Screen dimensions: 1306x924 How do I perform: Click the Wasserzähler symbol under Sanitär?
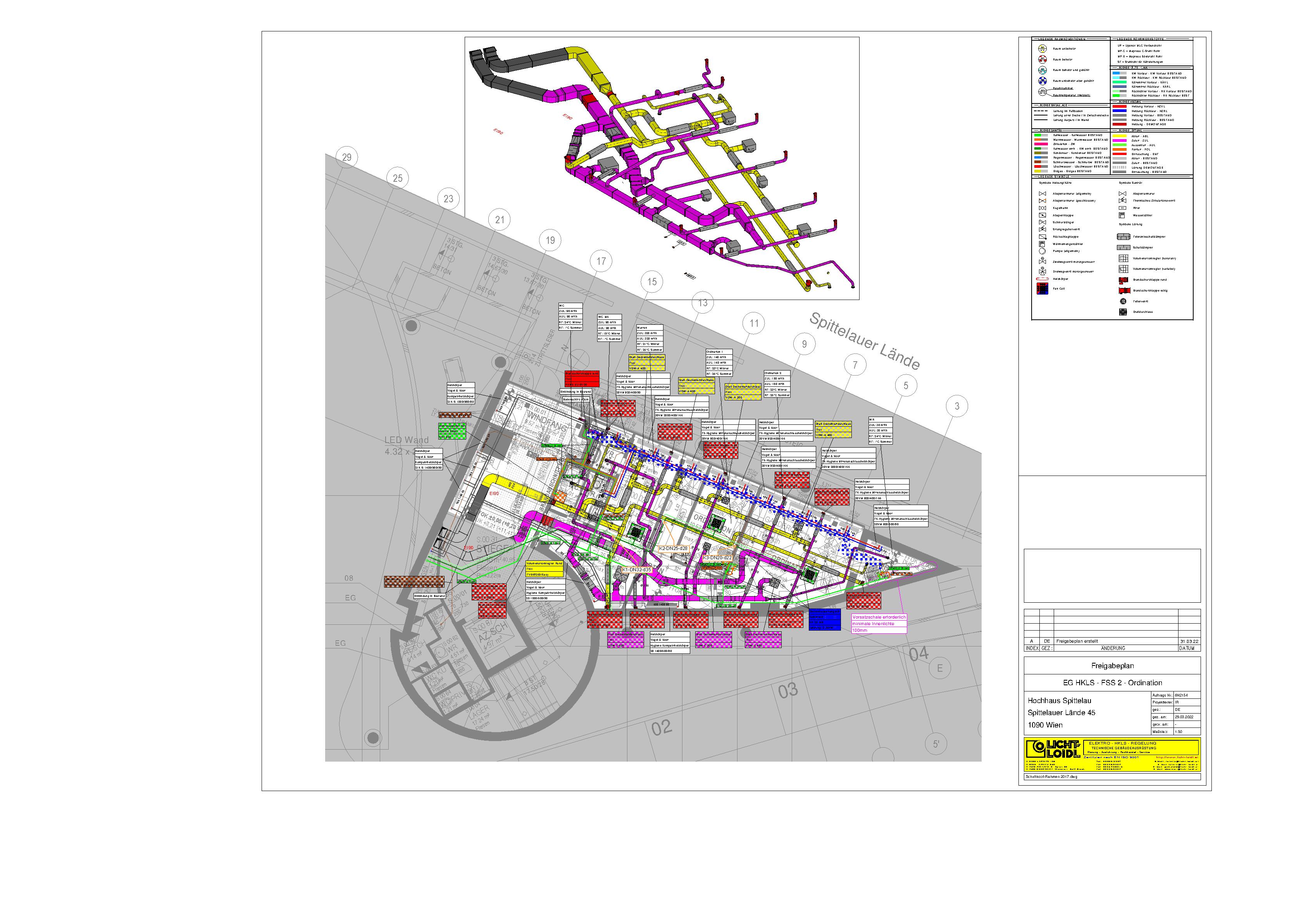coord(1122,215)
